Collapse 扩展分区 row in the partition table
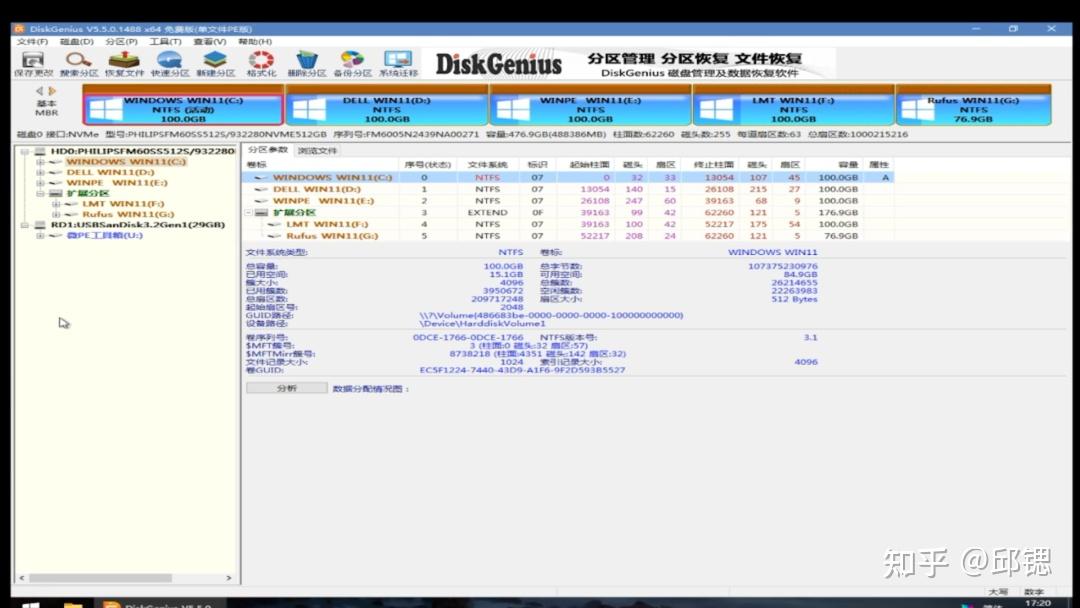 point(249,213)
